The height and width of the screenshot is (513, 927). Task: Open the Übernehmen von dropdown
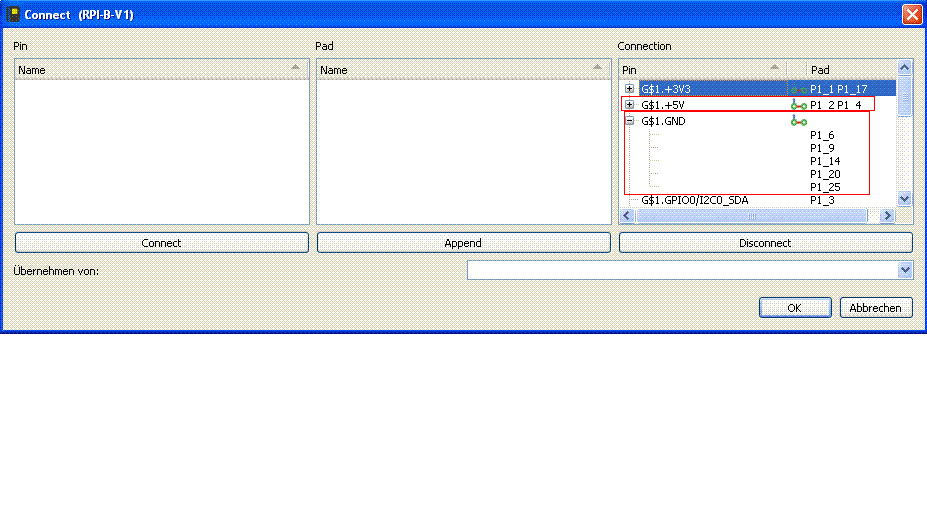pos(905,271)
